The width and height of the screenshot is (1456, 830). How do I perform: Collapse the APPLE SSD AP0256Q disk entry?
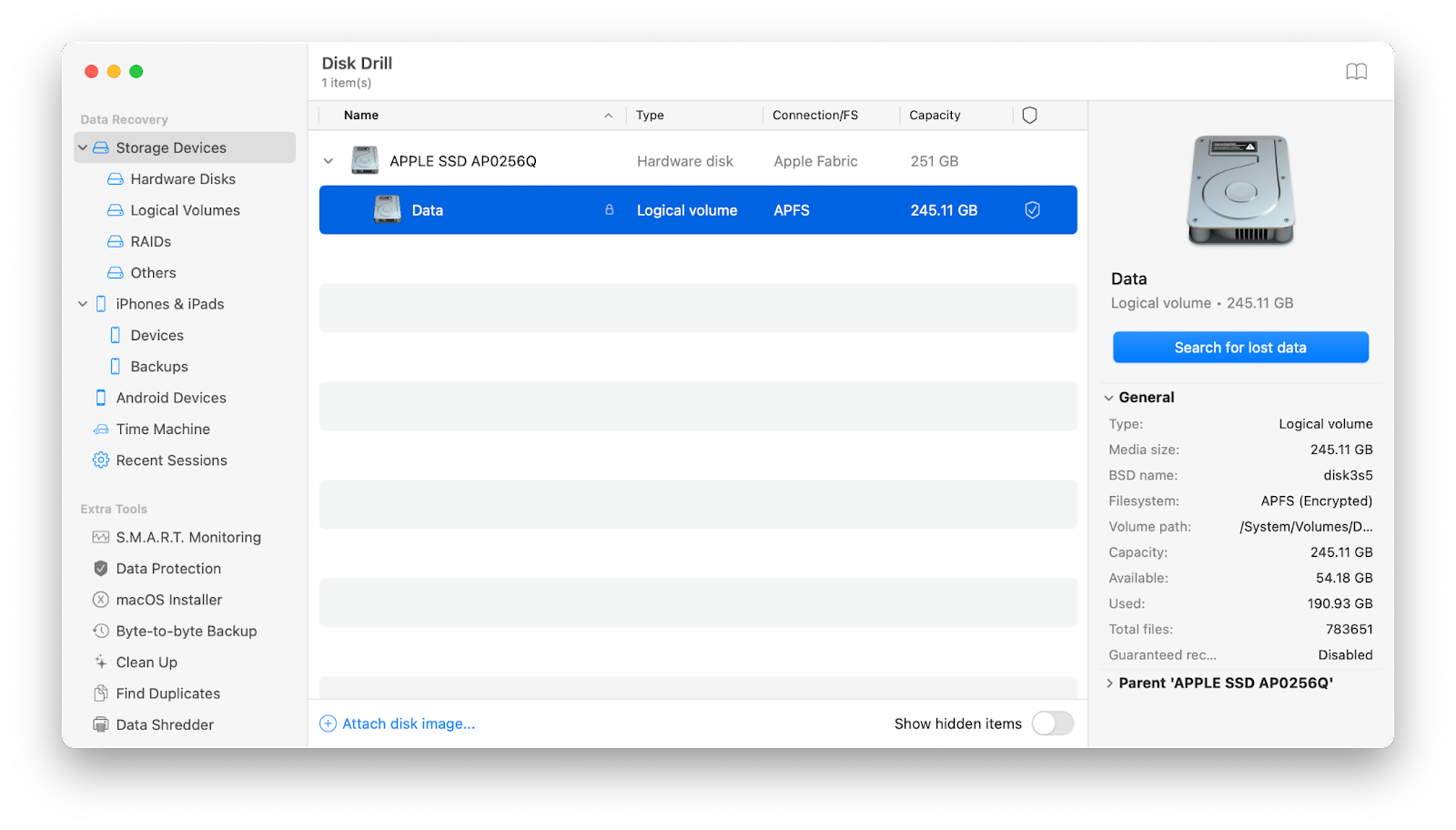329,160
